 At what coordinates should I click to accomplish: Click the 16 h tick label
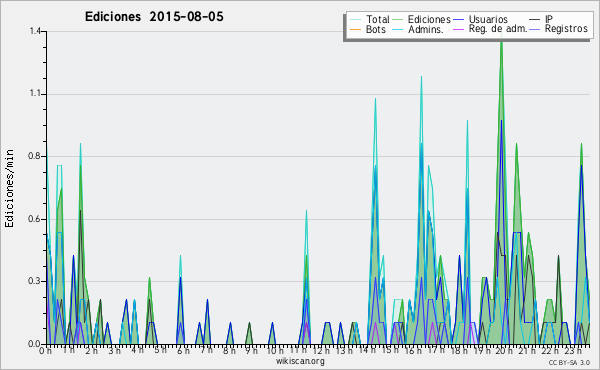coord(412,351)
